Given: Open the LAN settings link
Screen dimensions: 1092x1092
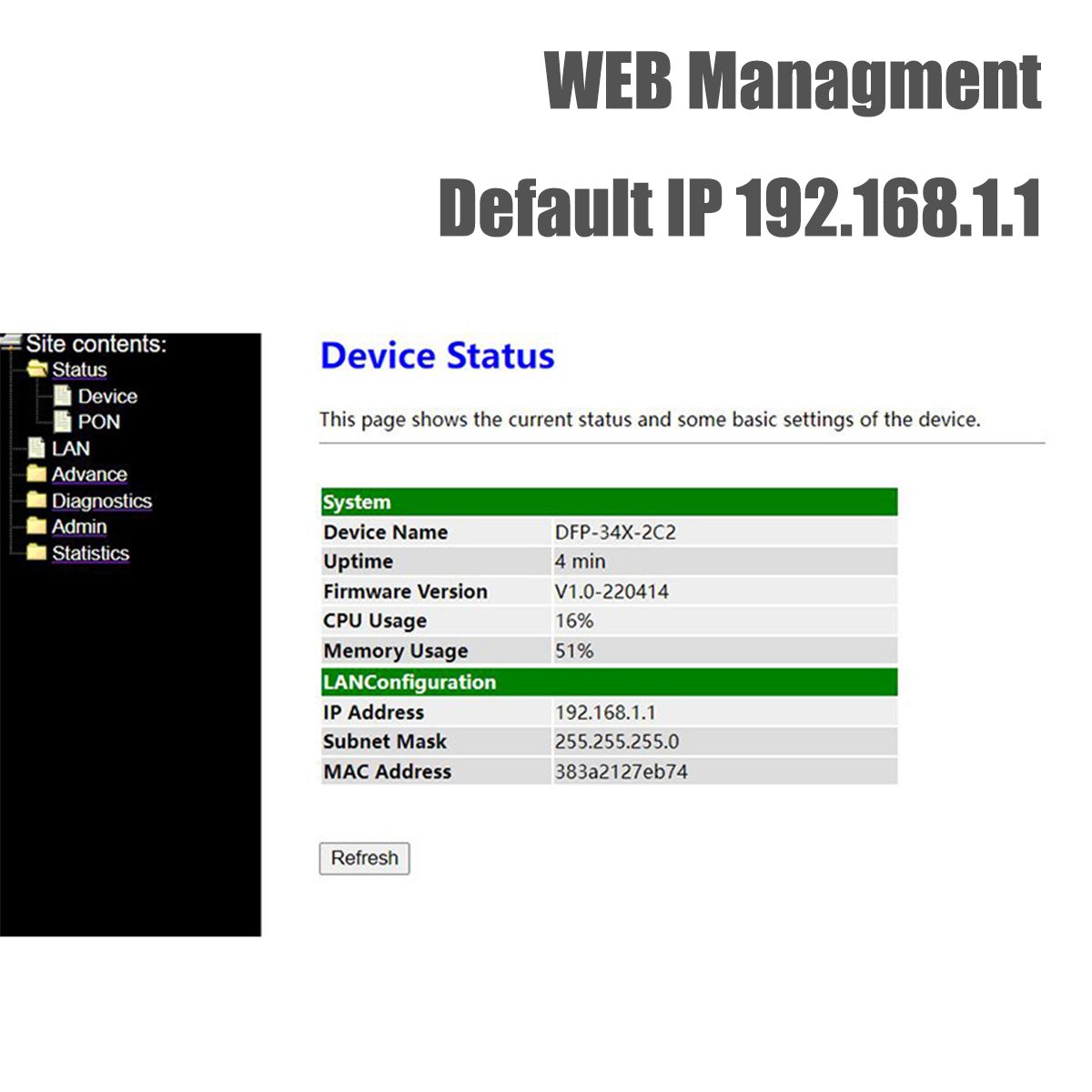Looking at the screenshot, I should tap(71, 449).
